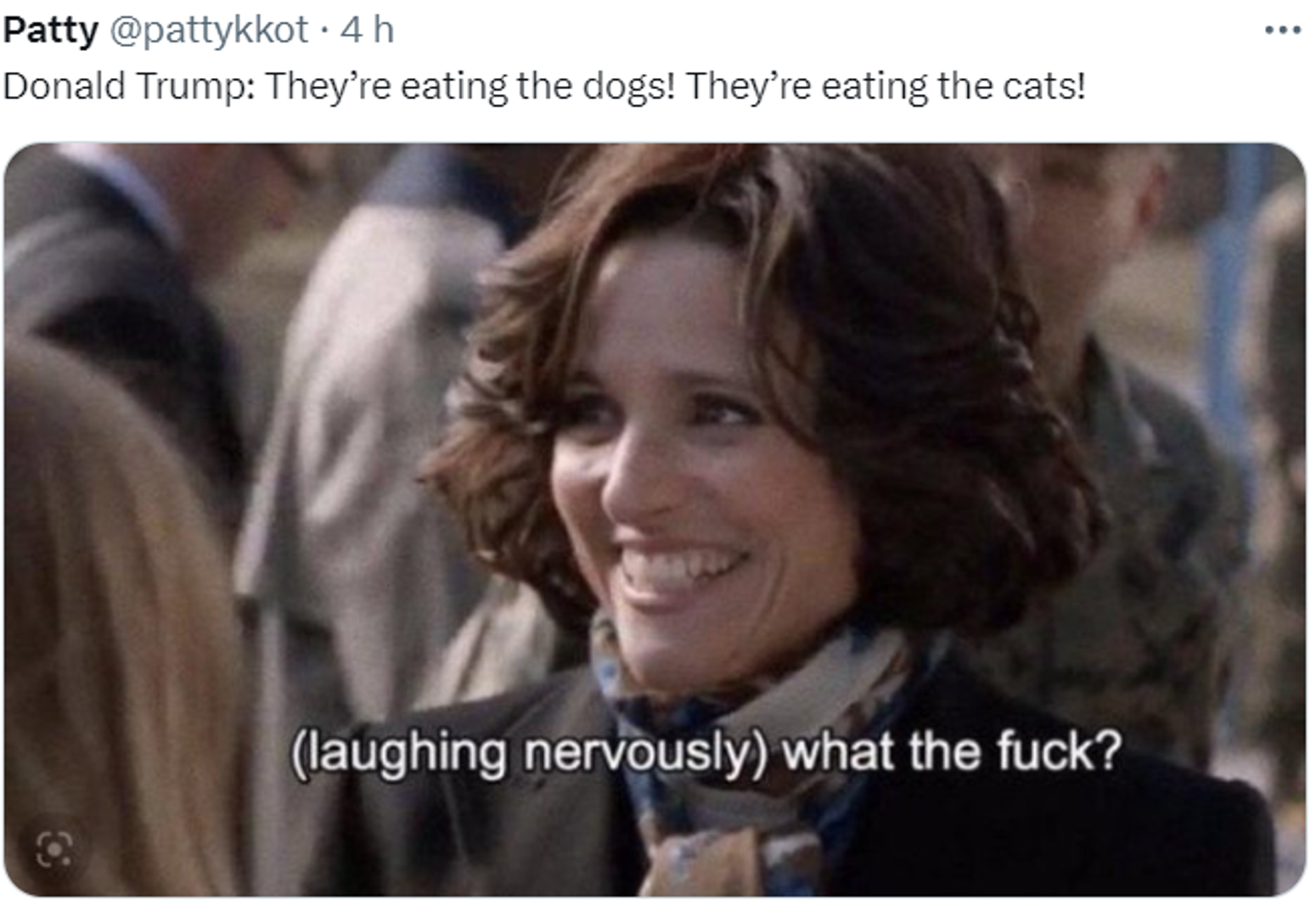Open the more options ellipsis menu

1282,31
